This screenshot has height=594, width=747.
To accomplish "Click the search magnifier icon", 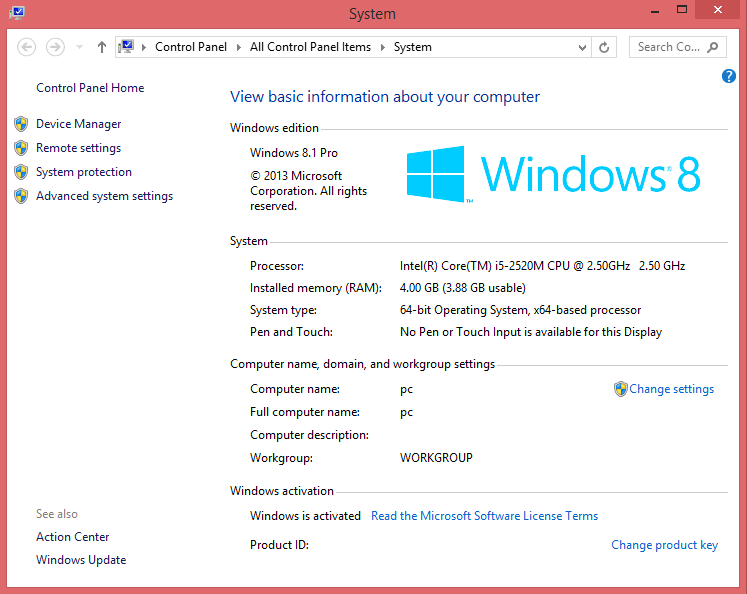I will click(713, 47).
